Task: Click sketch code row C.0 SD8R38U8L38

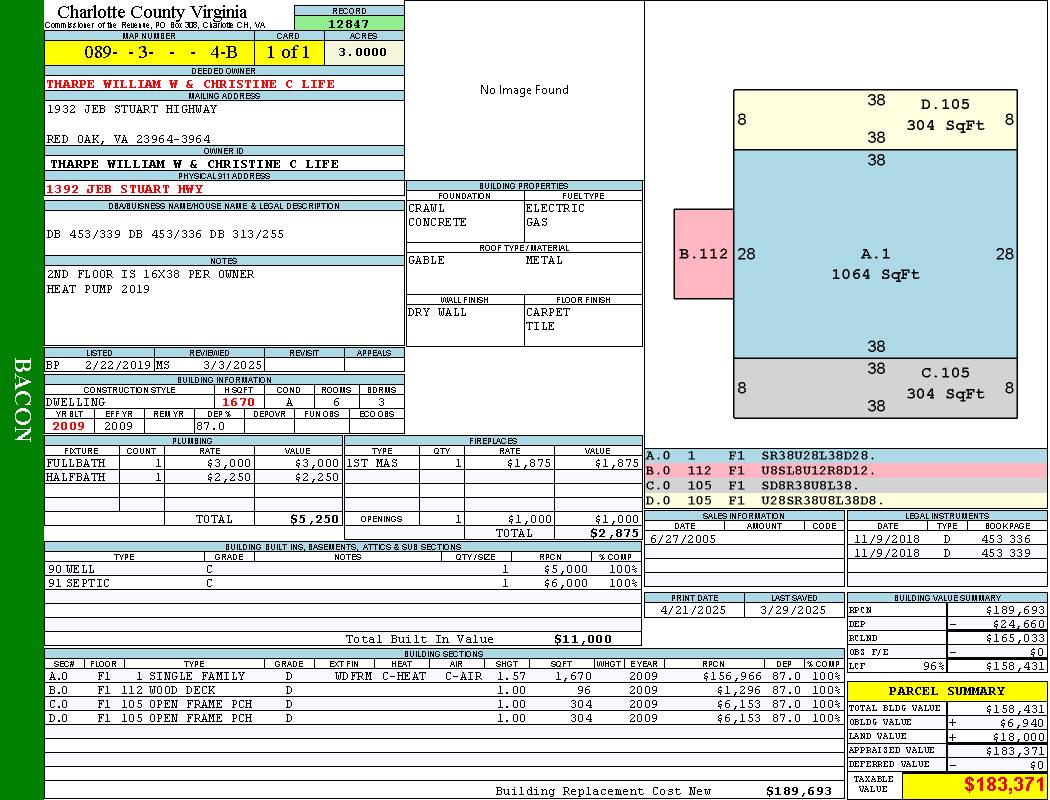Action: click(846, 485)
